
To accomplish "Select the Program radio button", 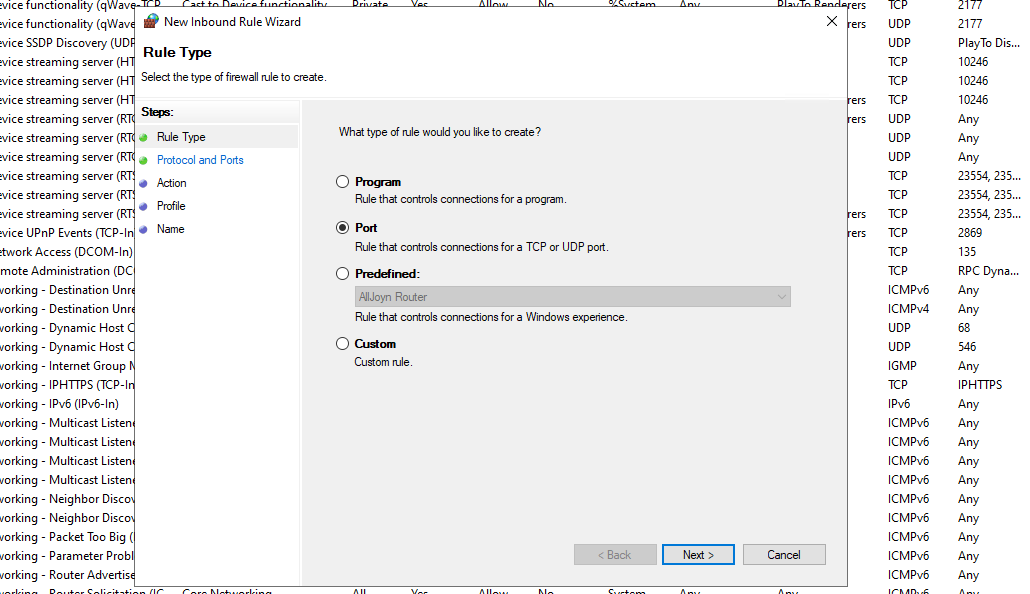I will (x=342, y=182).
